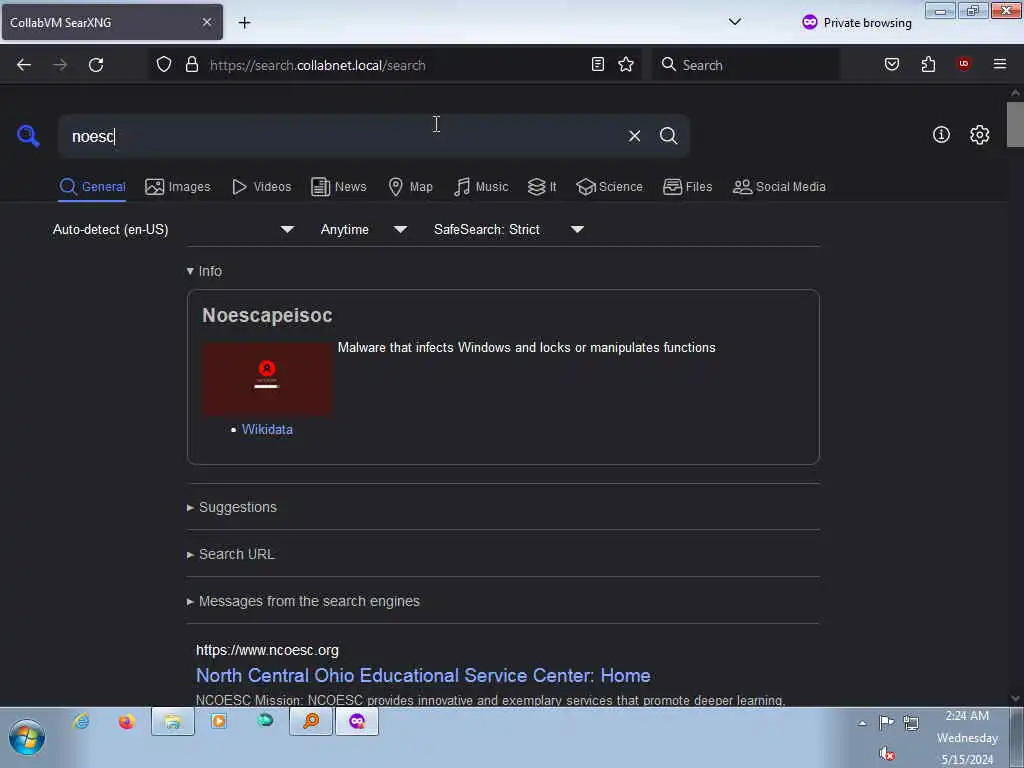Image resolution: width=1024 pixels, height=768 pixels.
Task: Open the Auto-detect (en-US) language dropdown
Action: (x=174, y=229)
